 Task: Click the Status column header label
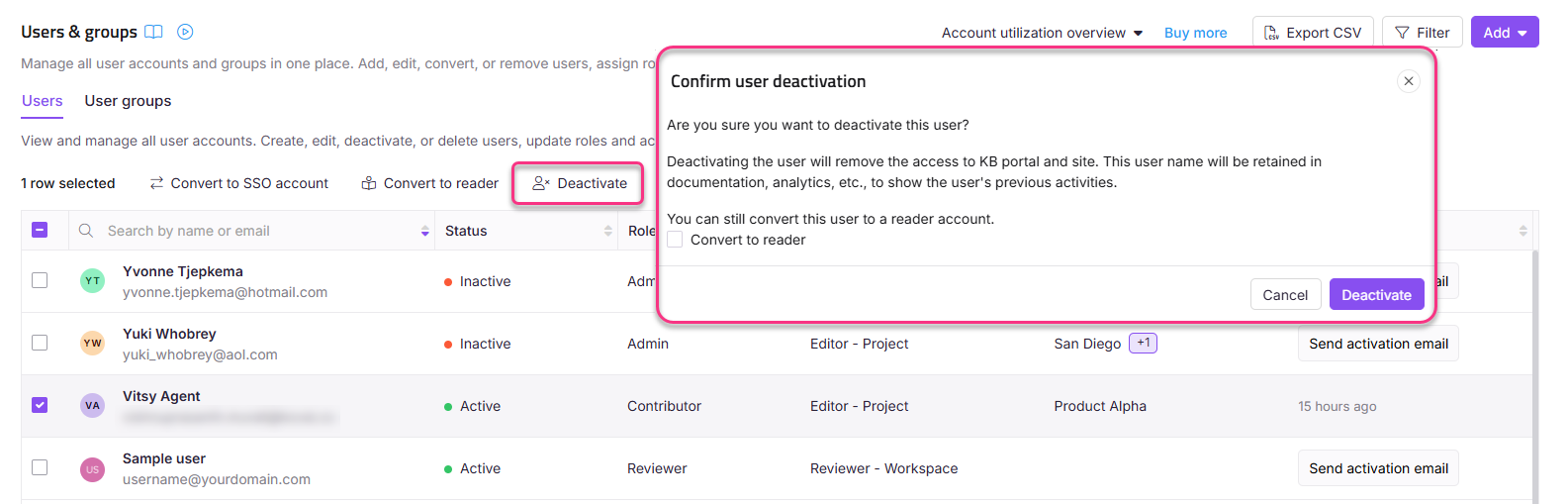(x=466, y=231)
